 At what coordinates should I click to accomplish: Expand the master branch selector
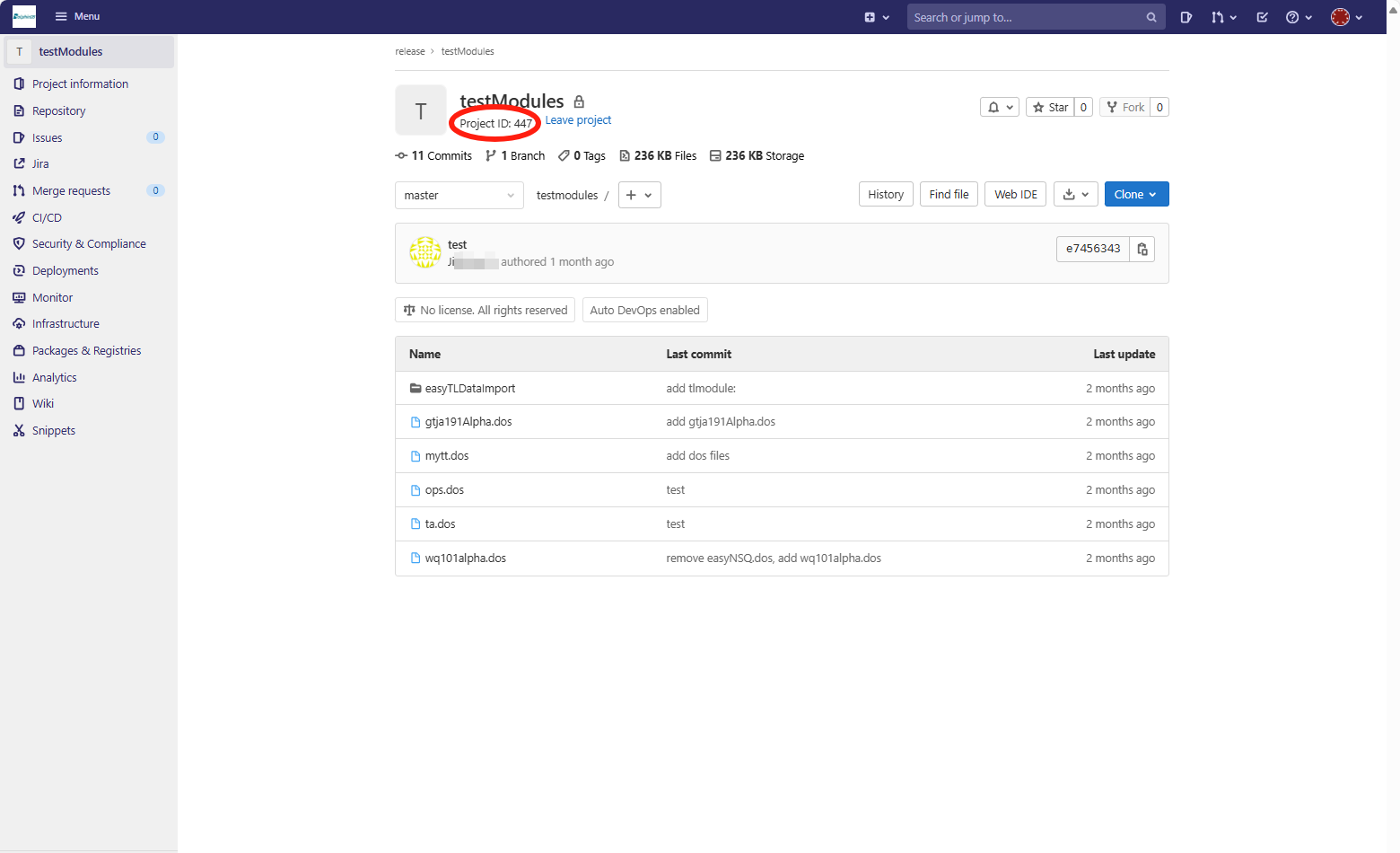pyautogui.click(x=459, y=196)
